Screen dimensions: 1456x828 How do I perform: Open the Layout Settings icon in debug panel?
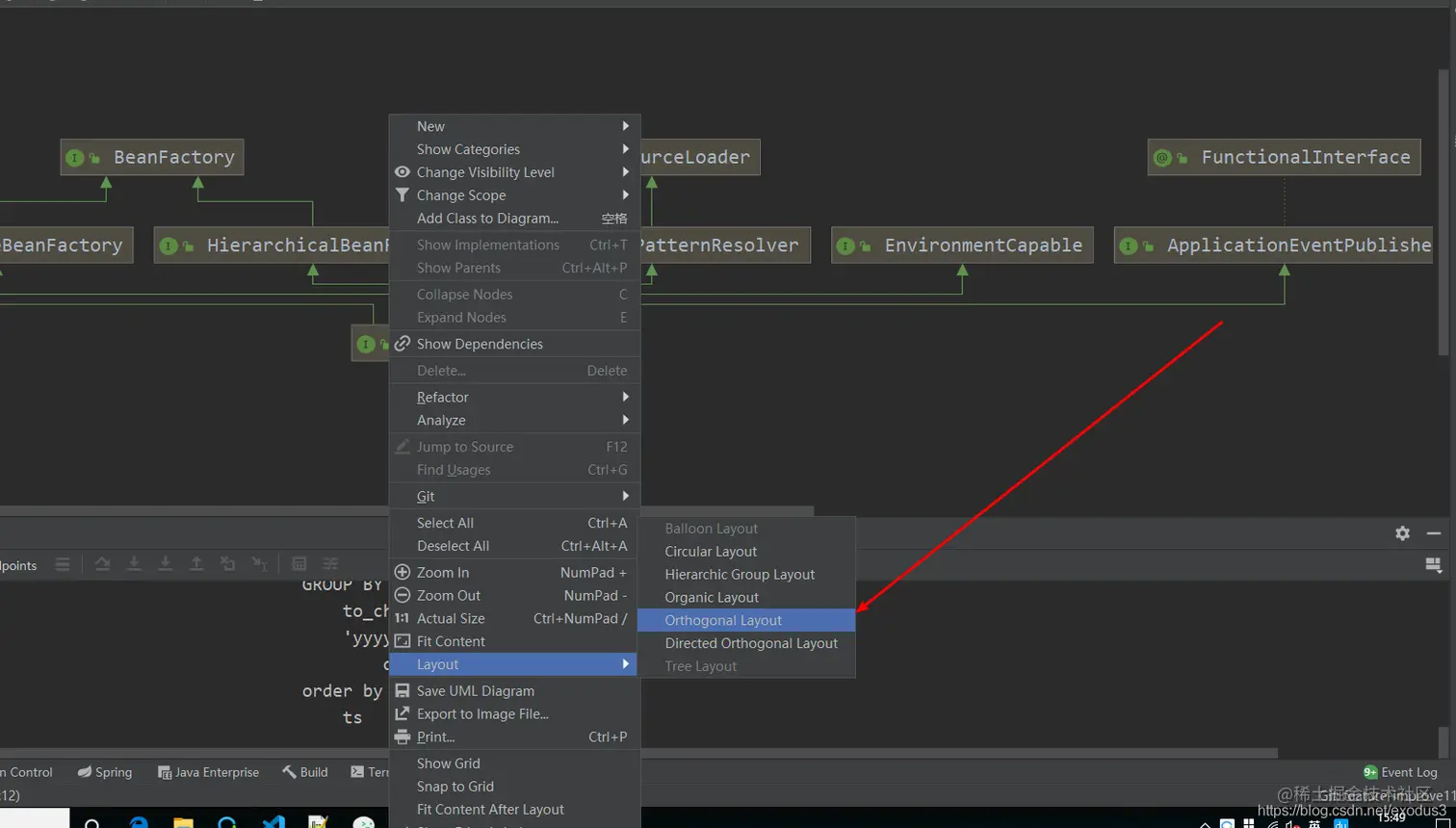(x=1433, y=565)
